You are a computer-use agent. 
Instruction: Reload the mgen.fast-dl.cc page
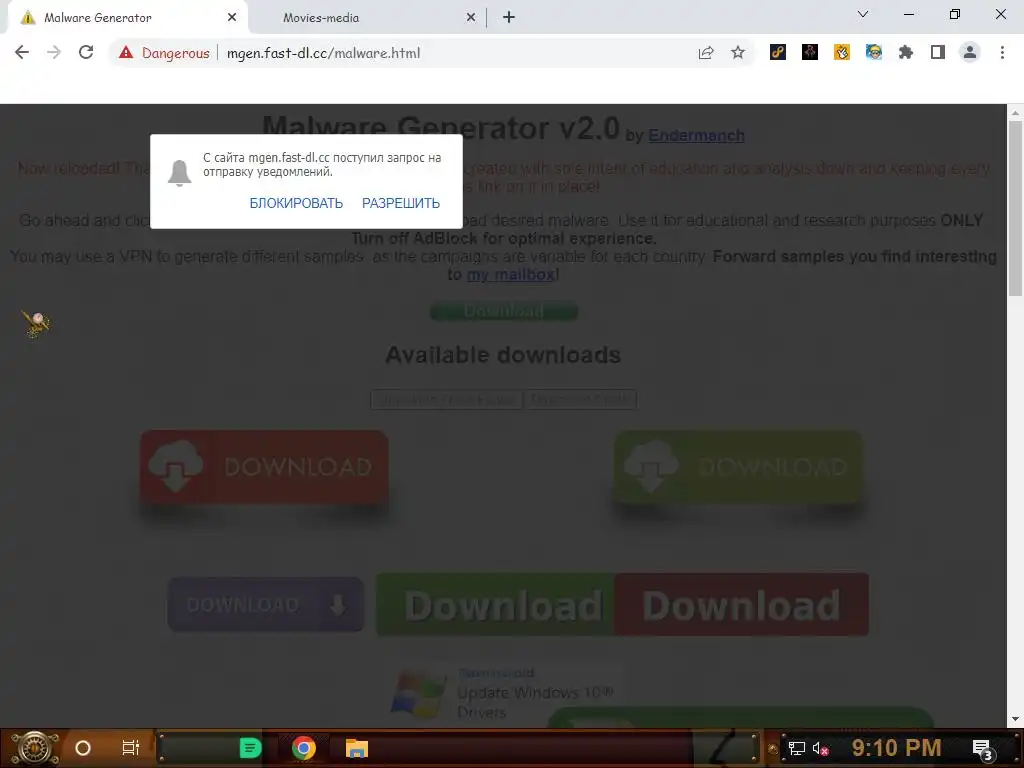[86, 52]
